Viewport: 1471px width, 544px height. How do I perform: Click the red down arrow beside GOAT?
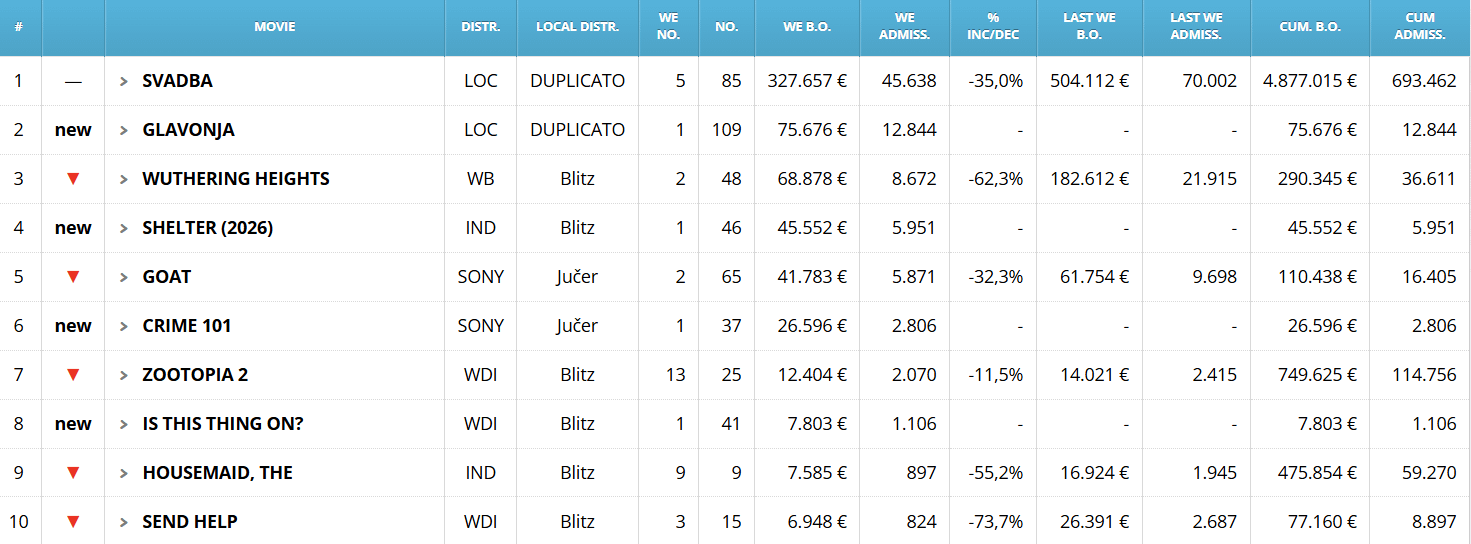(x=73, y=277)
